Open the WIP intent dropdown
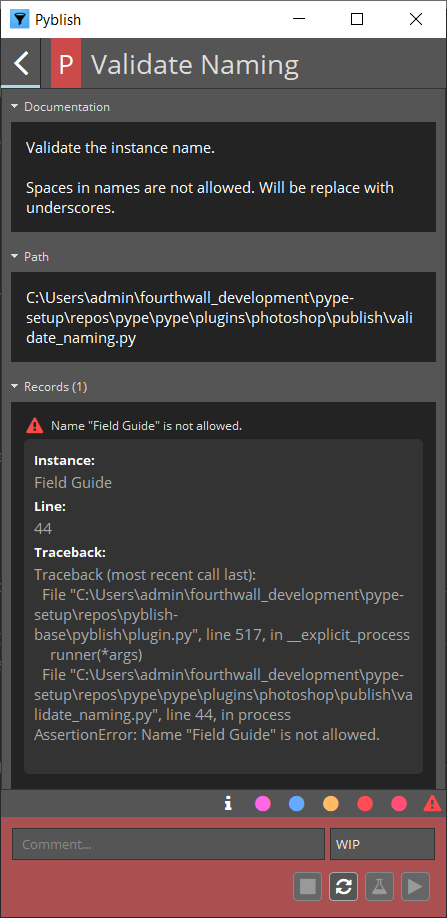The width and height of the screenshot is (447, 918). click(383, 844)
